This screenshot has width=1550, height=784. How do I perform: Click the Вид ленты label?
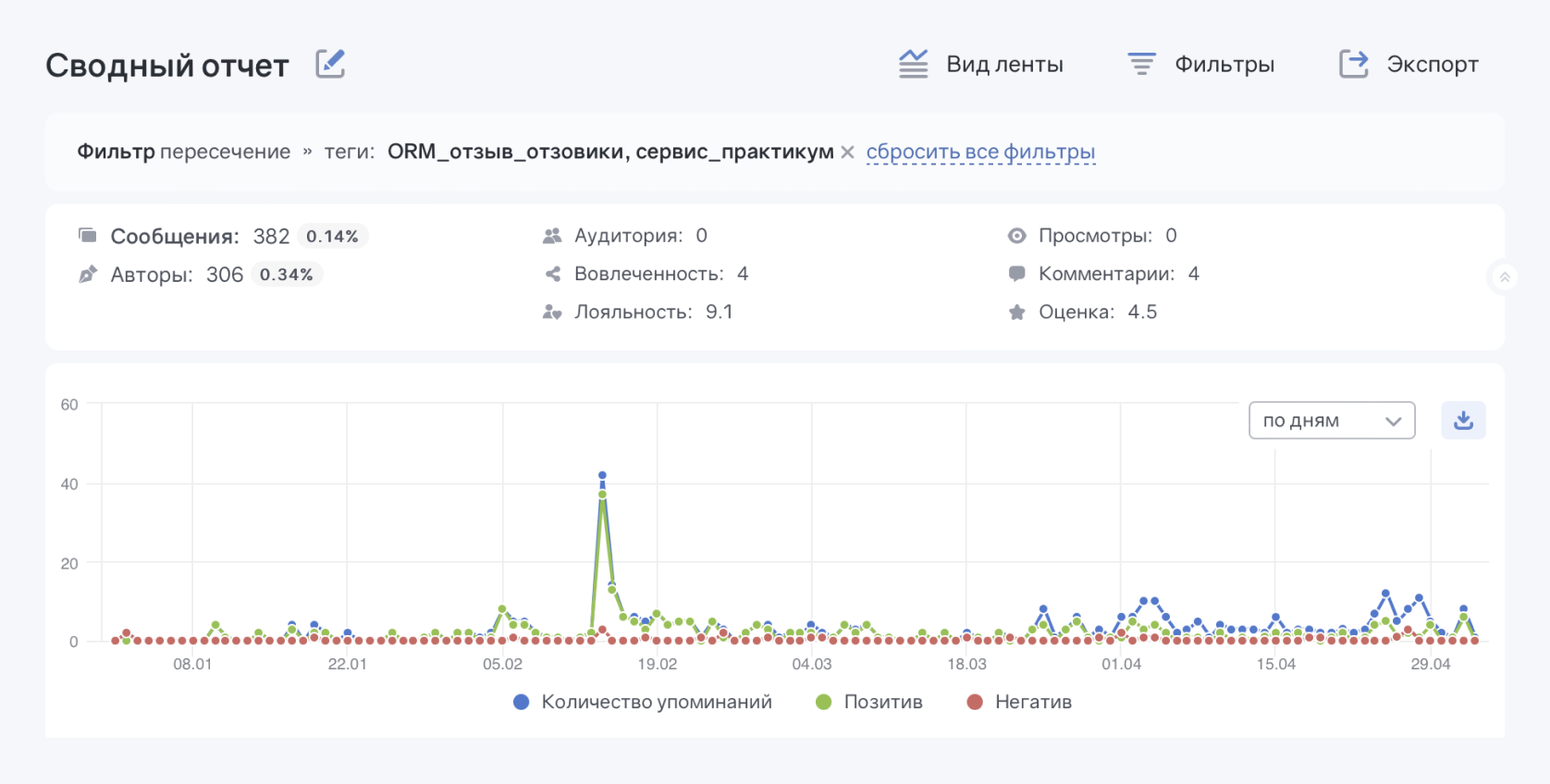[x=1004, y=65]
